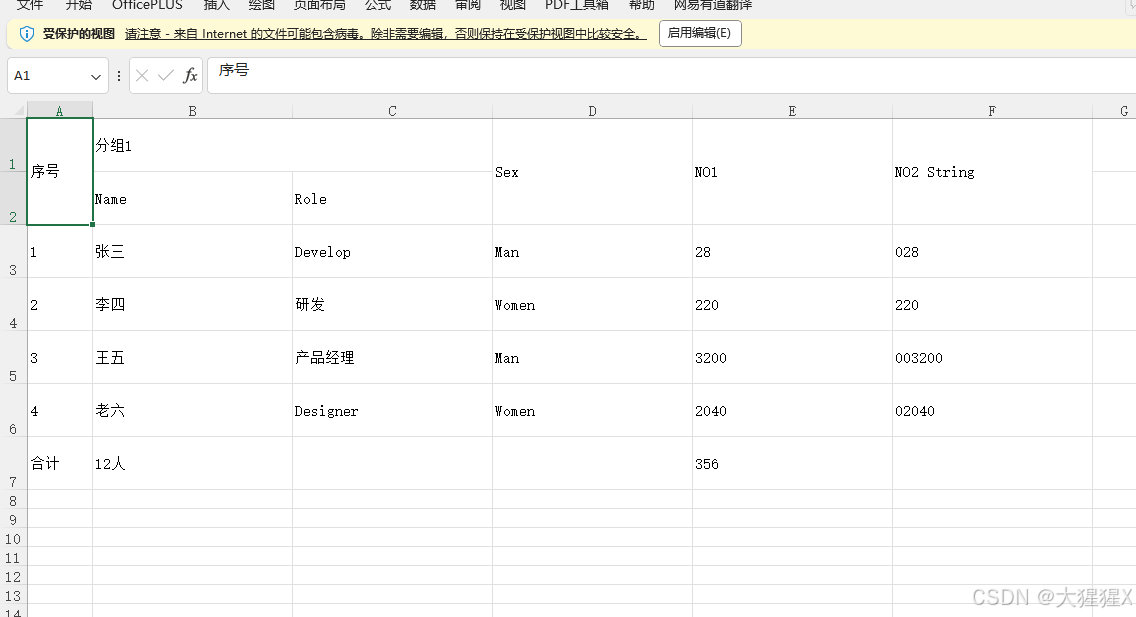Image resolution: width=1136 pixels, height=617 pixels.
Task: Select row 3 header
Action: (13, 251)
